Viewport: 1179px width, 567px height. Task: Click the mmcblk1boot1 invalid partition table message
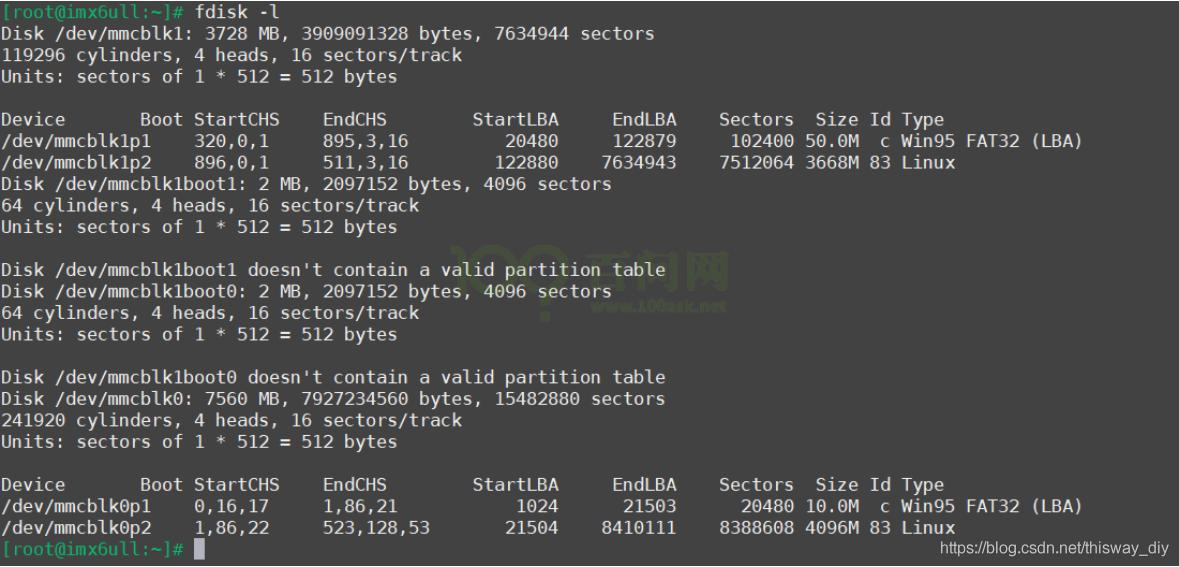333,270
